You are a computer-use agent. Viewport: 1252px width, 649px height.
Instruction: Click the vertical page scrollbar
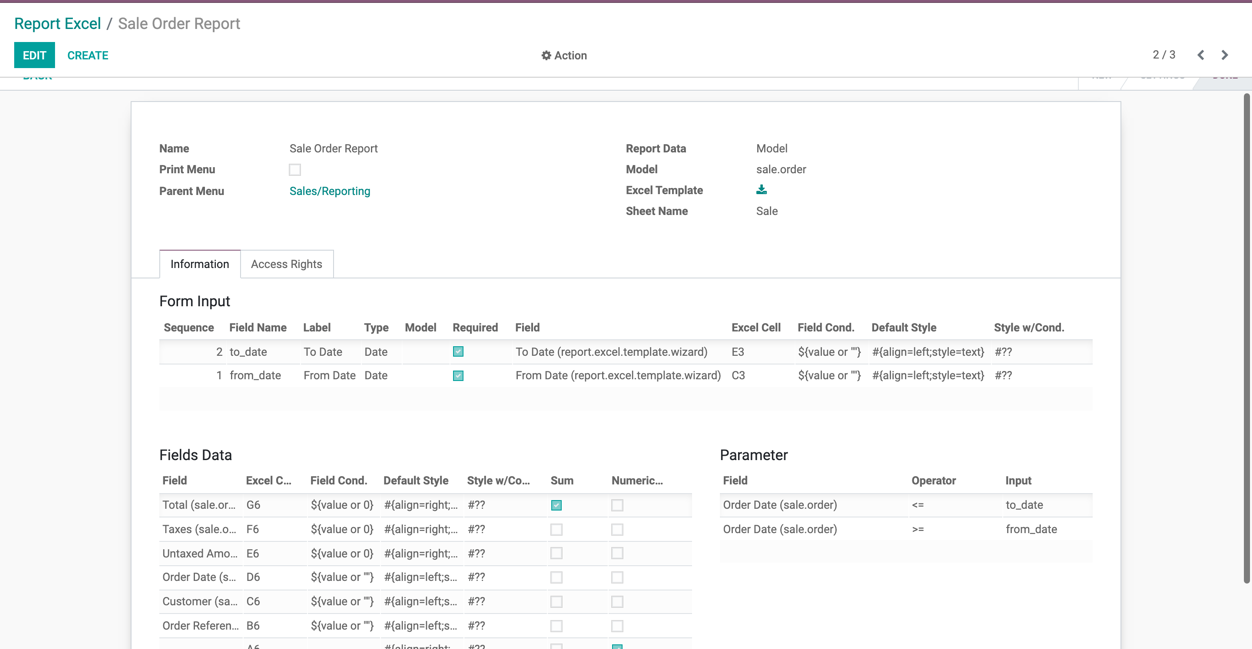[x=1246, y=338]
